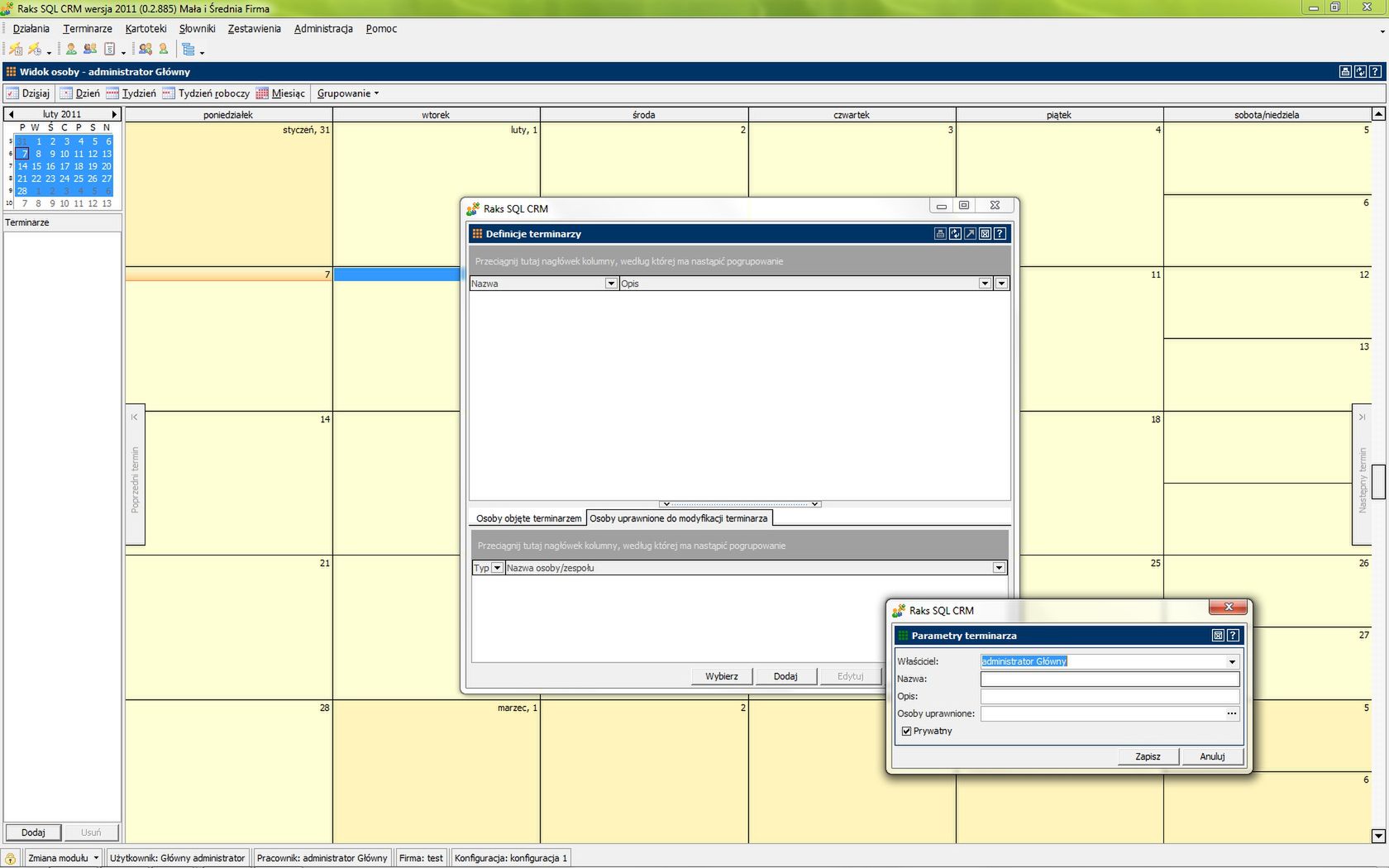The image size is (1389, 868).
Task: Click the refresh icon in the Widok osoby header
Action: pyautogui.click(x=1360, y=72)
